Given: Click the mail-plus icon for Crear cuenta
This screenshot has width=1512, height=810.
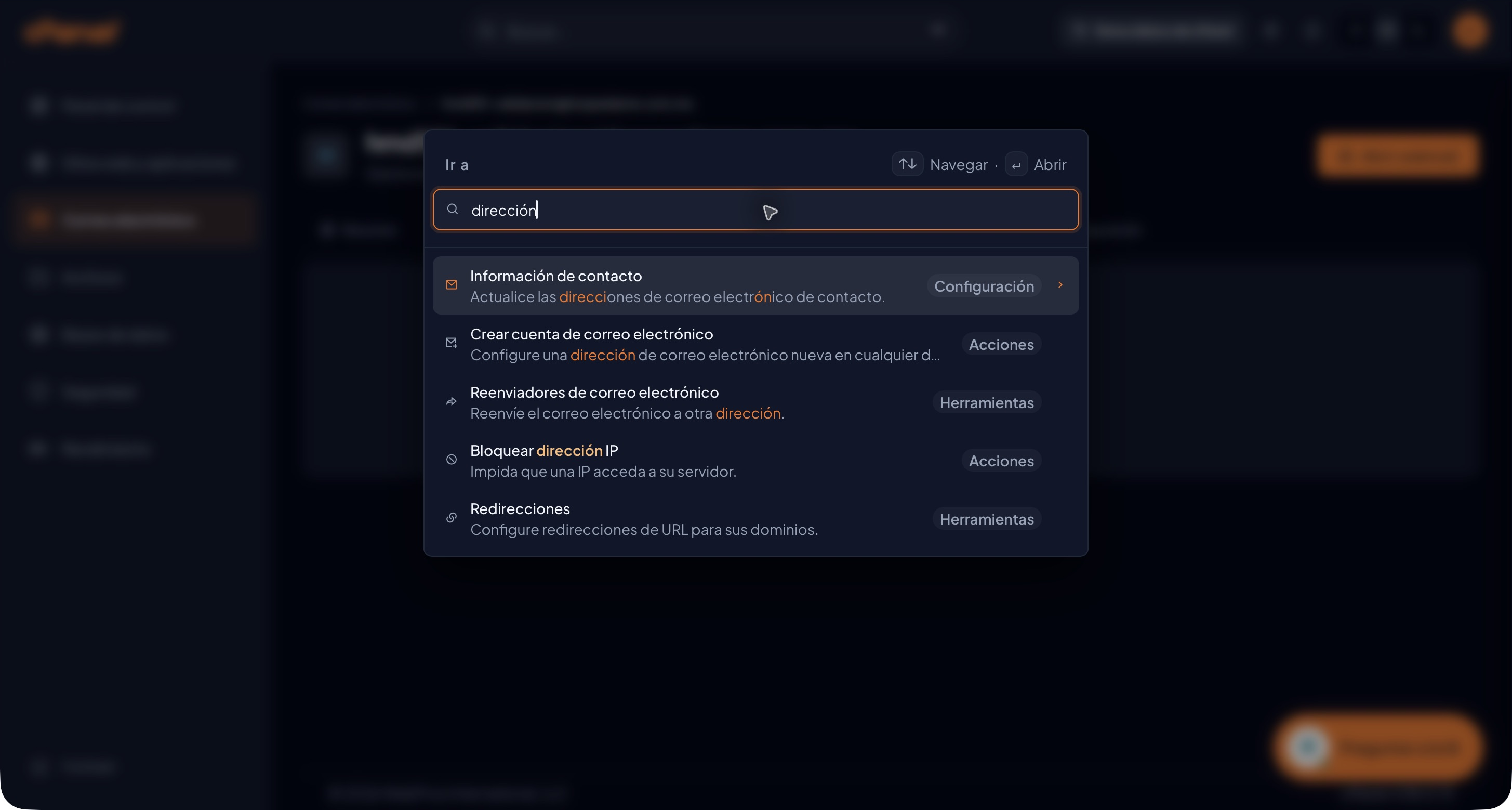Looking at the screenshot, I should pyautogui.click(x=452, y=343).
